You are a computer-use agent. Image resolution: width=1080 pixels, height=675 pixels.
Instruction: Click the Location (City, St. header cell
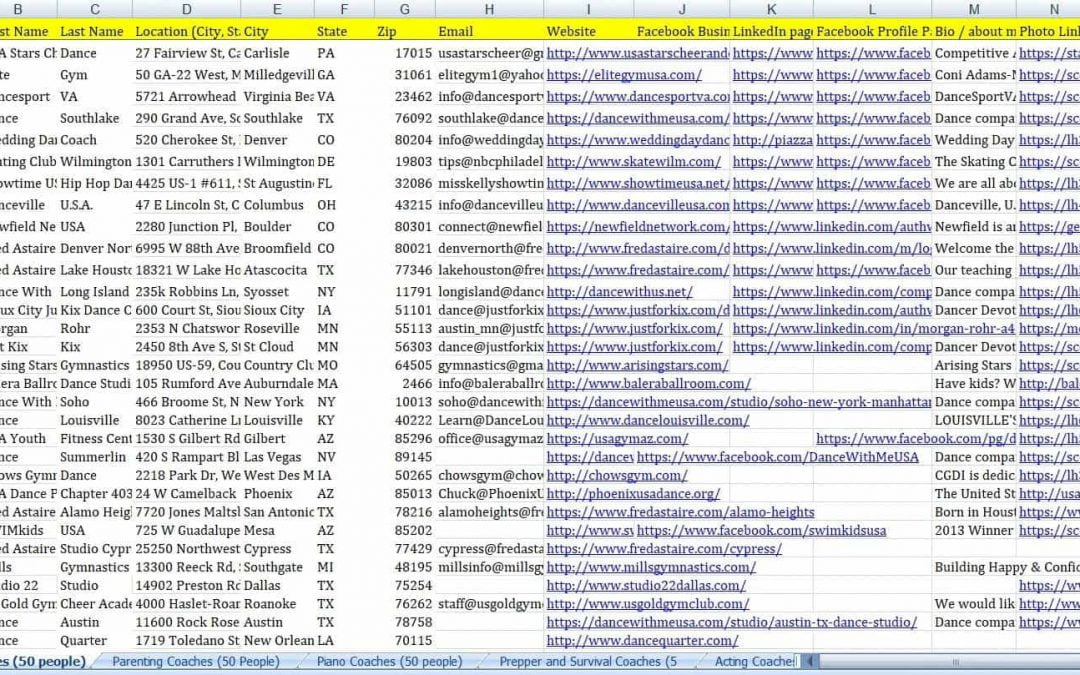pyautogui.click(x=187, y=31)
